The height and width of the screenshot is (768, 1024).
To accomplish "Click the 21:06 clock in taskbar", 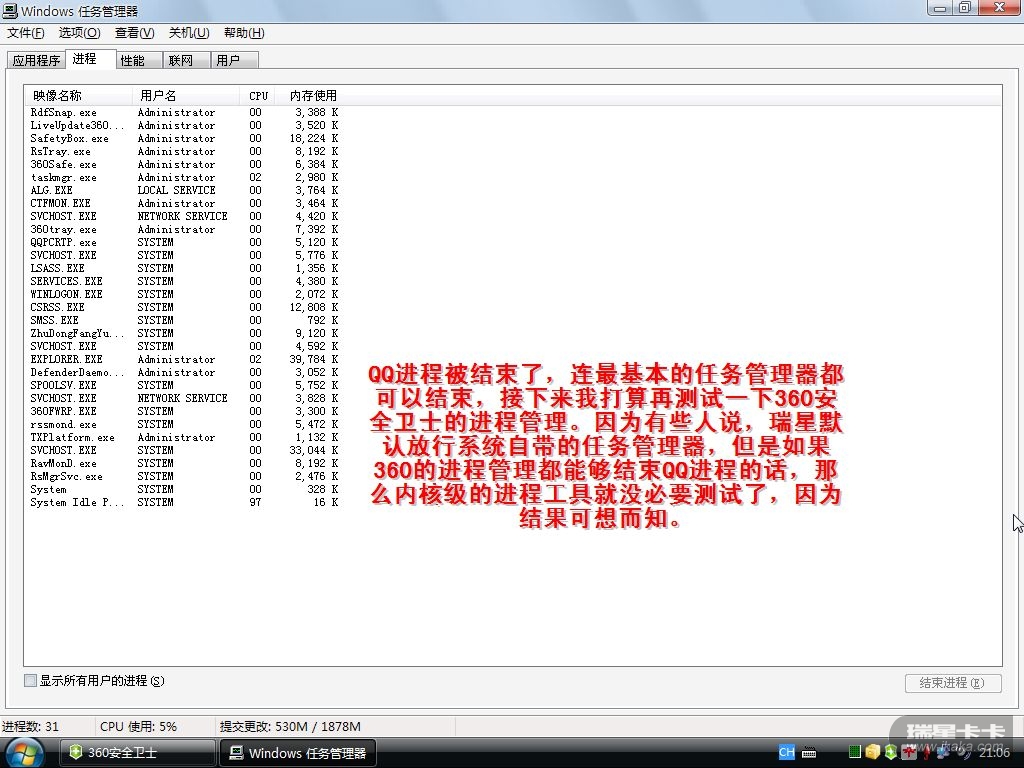I will pos(994,752).
